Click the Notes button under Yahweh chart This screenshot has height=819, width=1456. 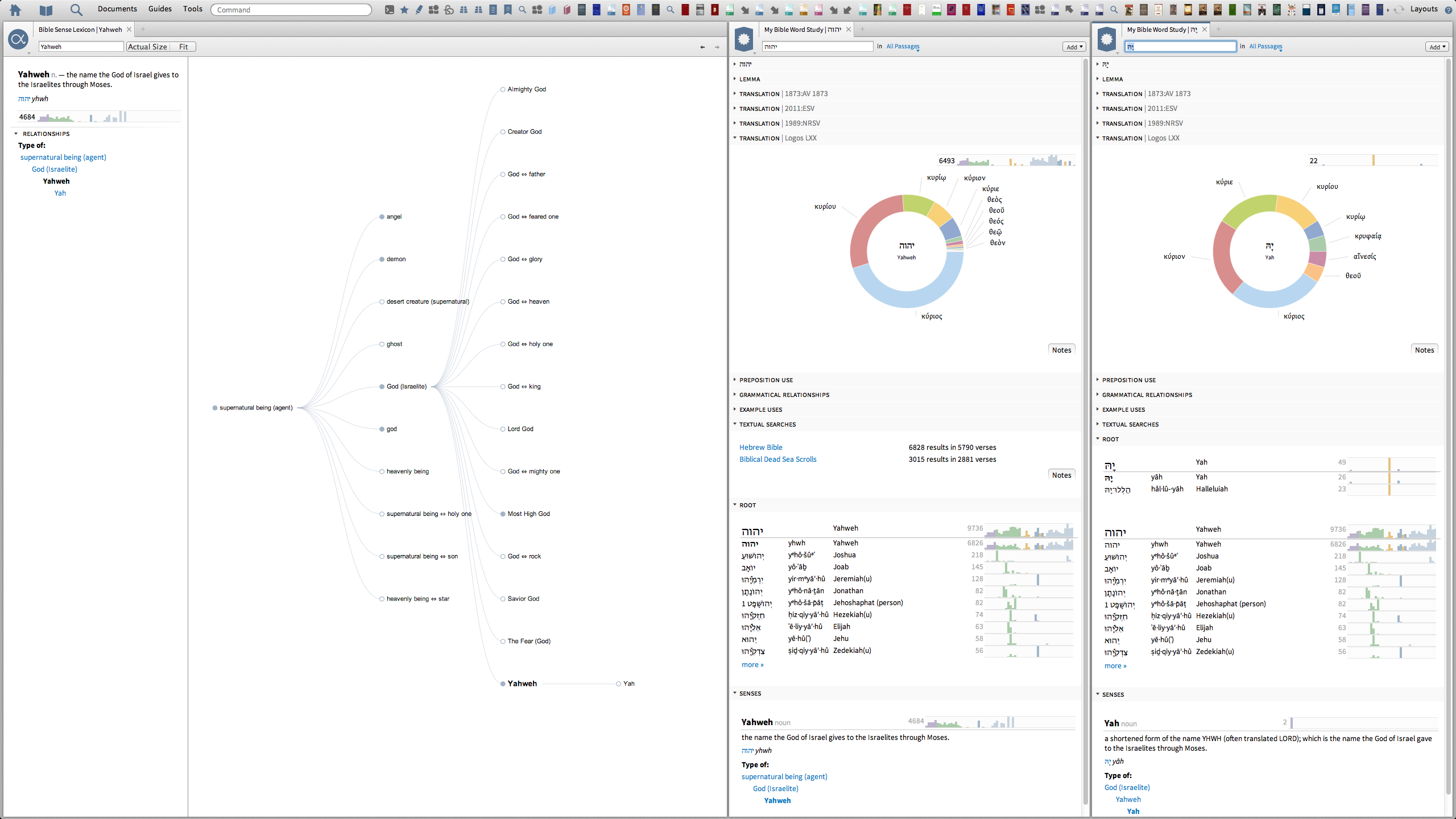1061,350
